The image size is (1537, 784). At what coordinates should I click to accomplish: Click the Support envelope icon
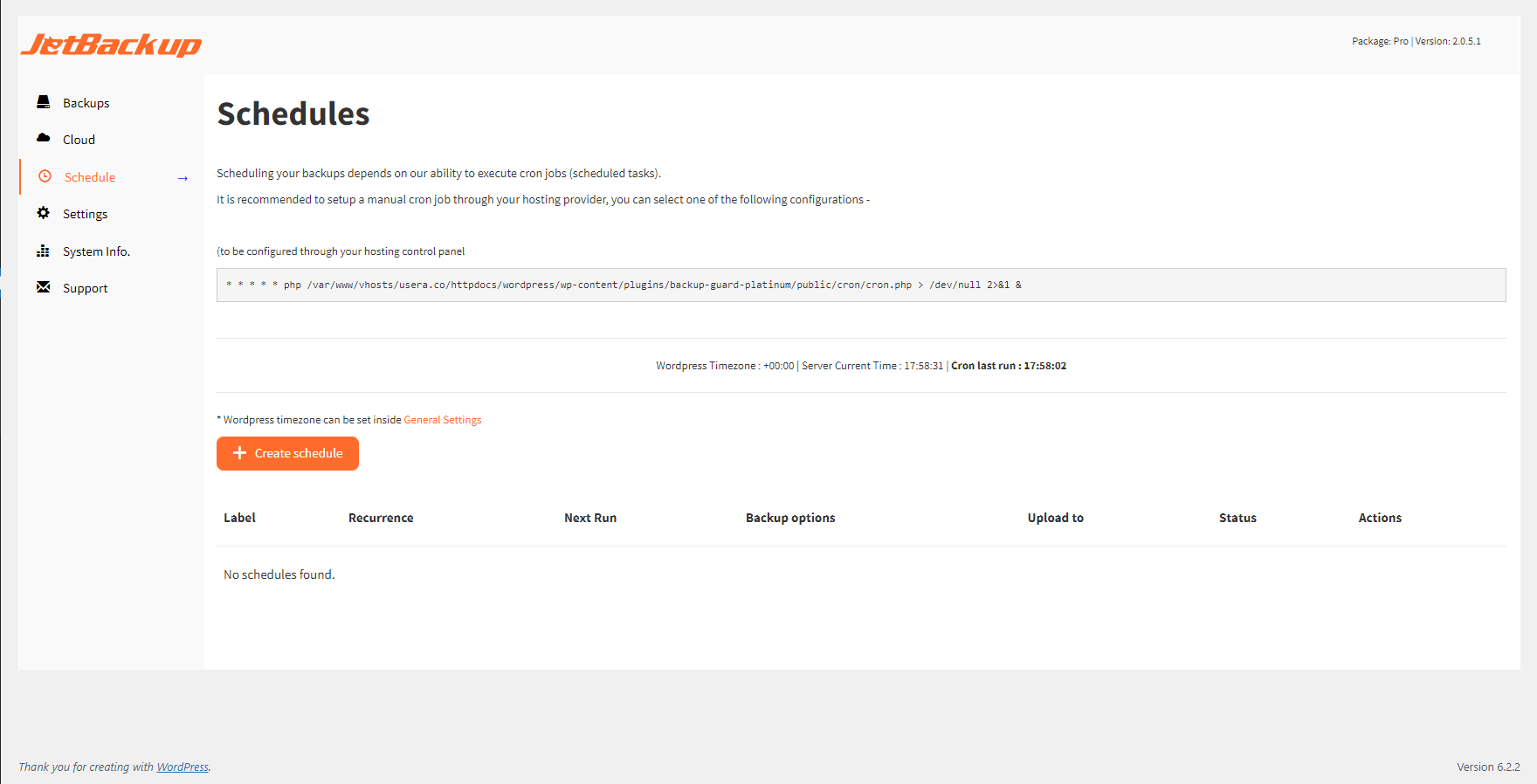[43, 287]
